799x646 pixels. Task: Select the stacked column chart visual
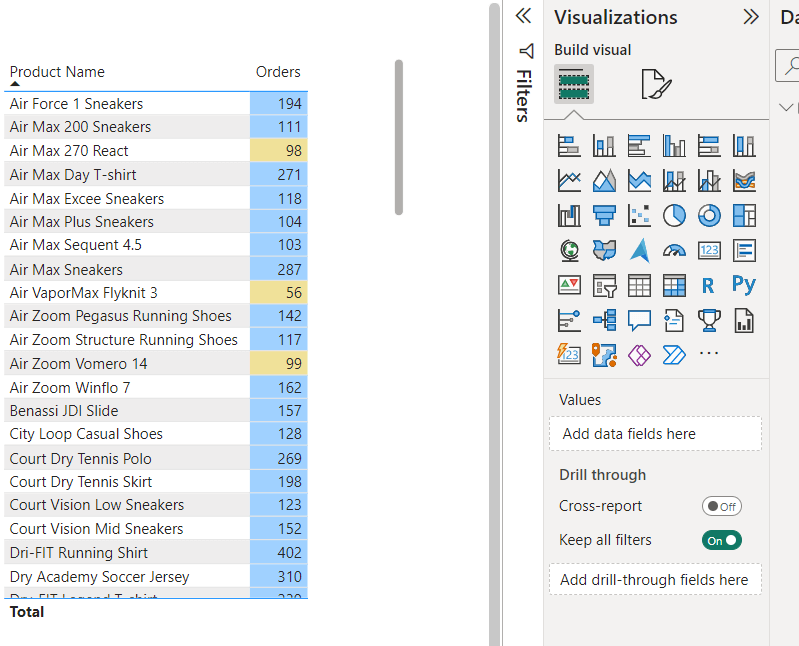[604, 146]
